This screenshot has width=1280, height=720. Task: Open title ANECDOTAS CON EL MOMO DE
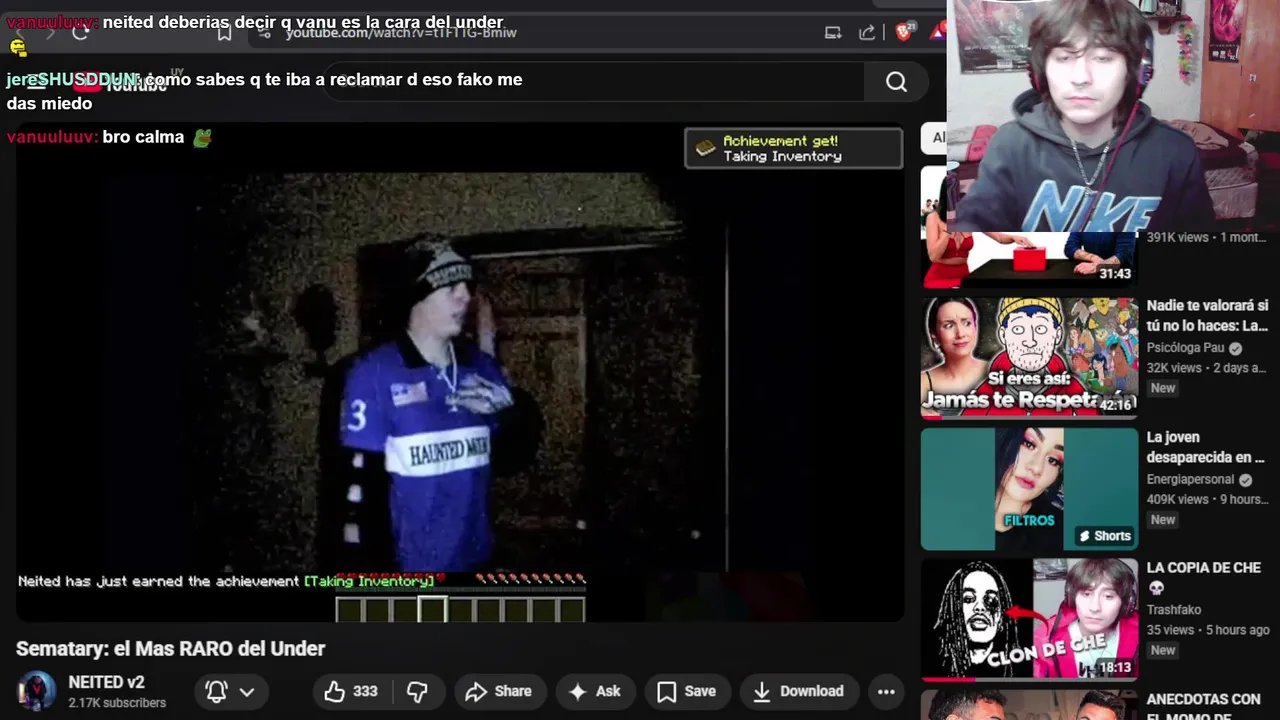point(1203,706)
